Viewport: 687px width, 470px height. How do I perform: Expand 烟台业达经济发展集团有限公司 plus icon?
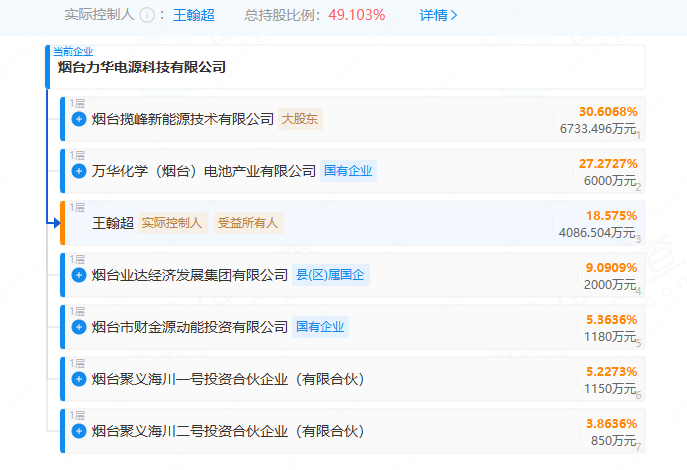[79, 275]
